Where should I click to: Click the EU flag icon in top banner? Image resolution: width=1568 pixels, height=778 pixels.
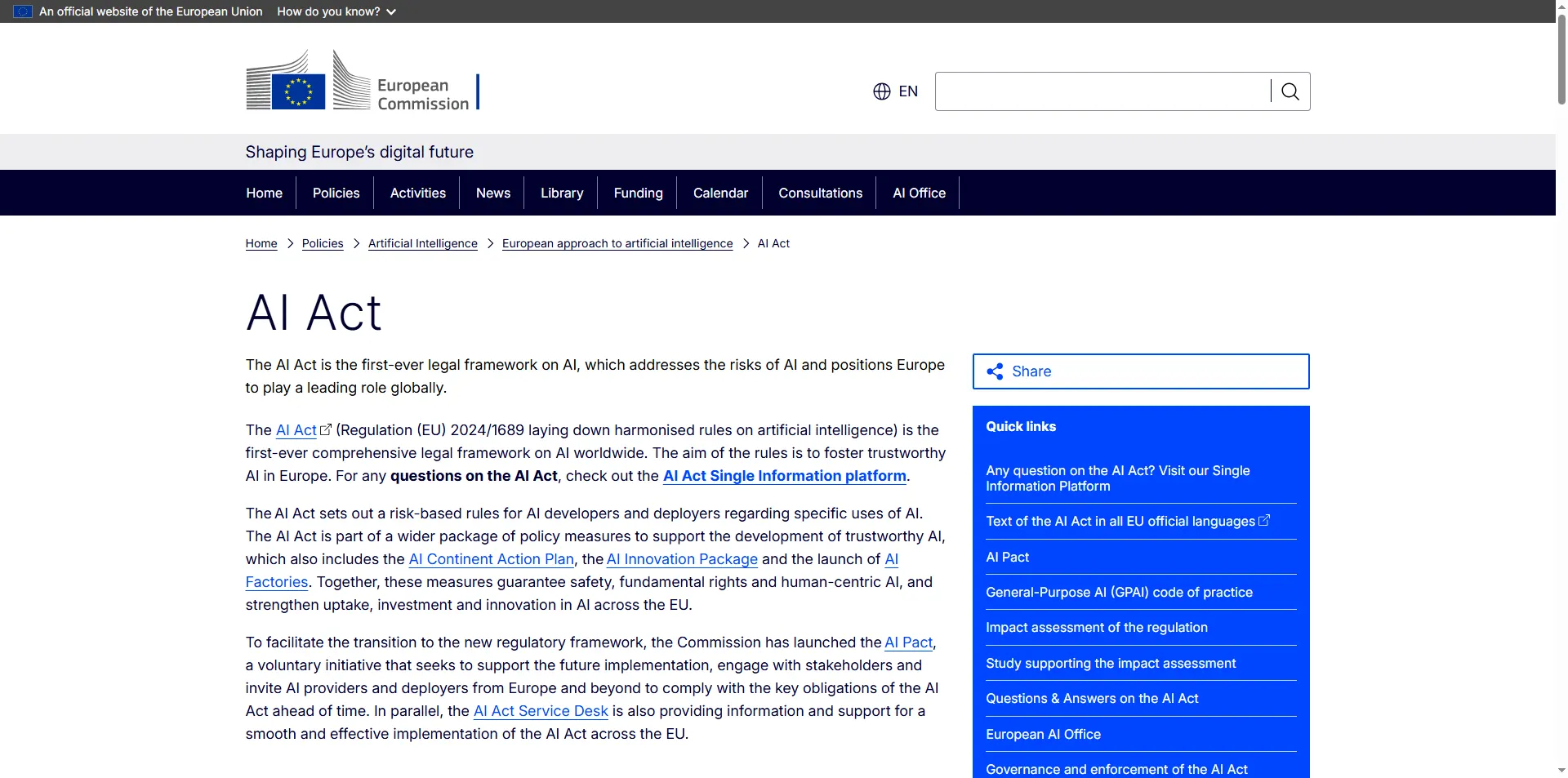pyautogui.click(x=23, y=11)
